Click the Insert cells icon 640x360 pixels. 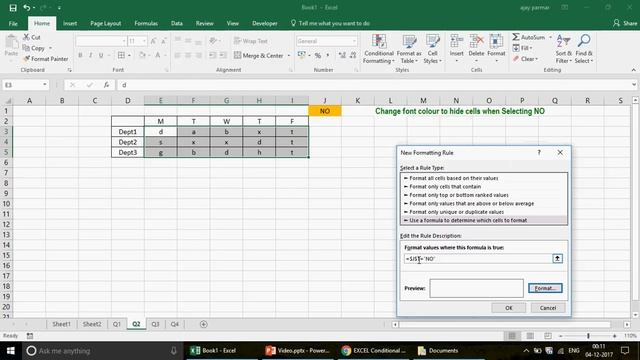tap(456, 42)
